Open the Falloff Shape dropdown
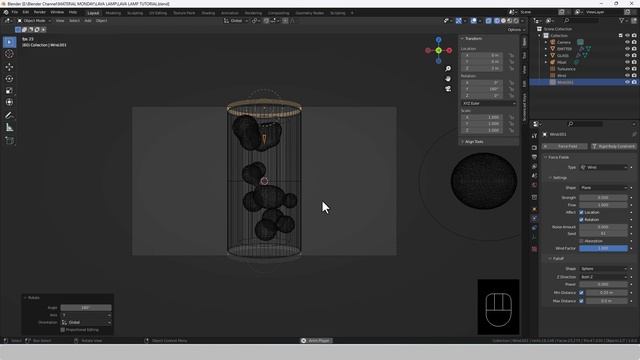 [603, 269]
